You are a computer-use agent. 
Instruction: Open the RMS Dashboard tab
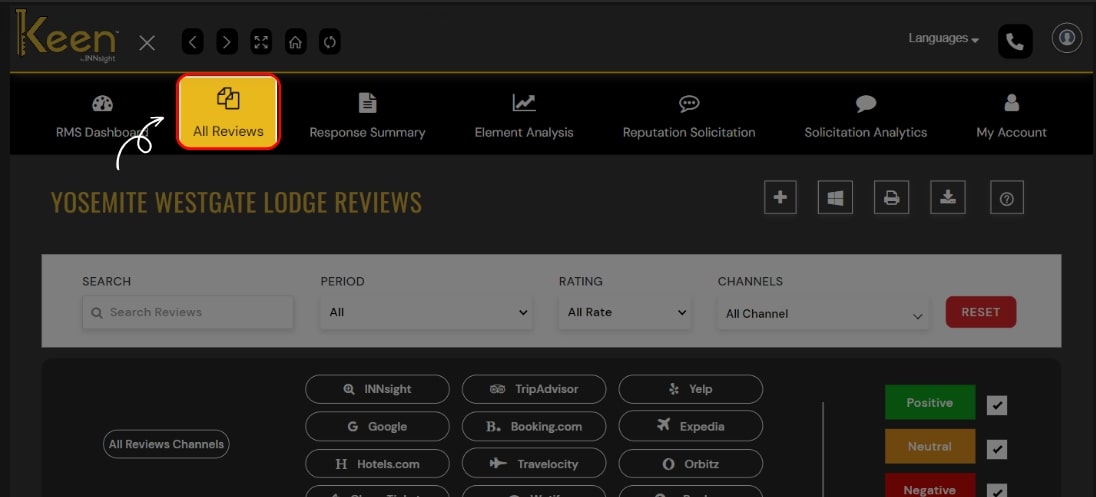102,115
